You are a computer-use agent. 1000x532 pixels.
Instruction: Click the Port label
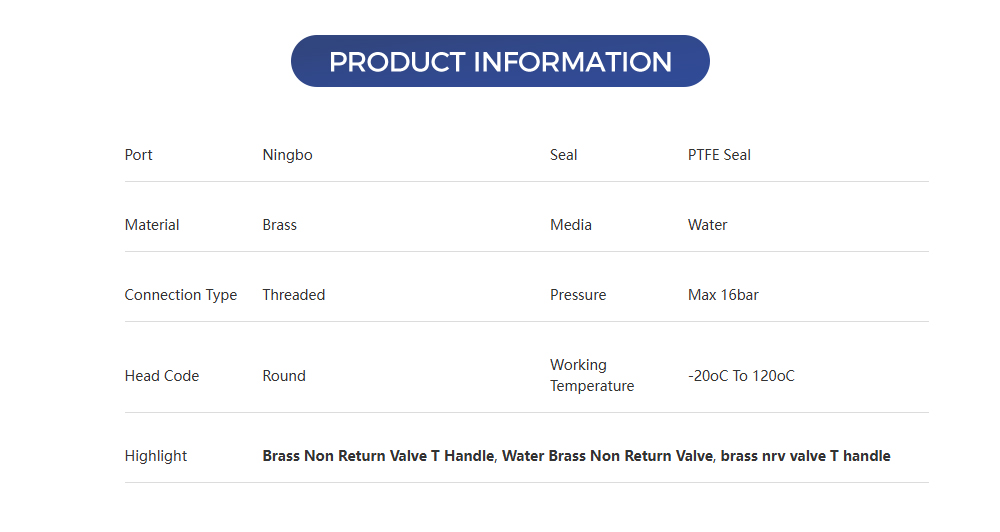click(139, 155)
